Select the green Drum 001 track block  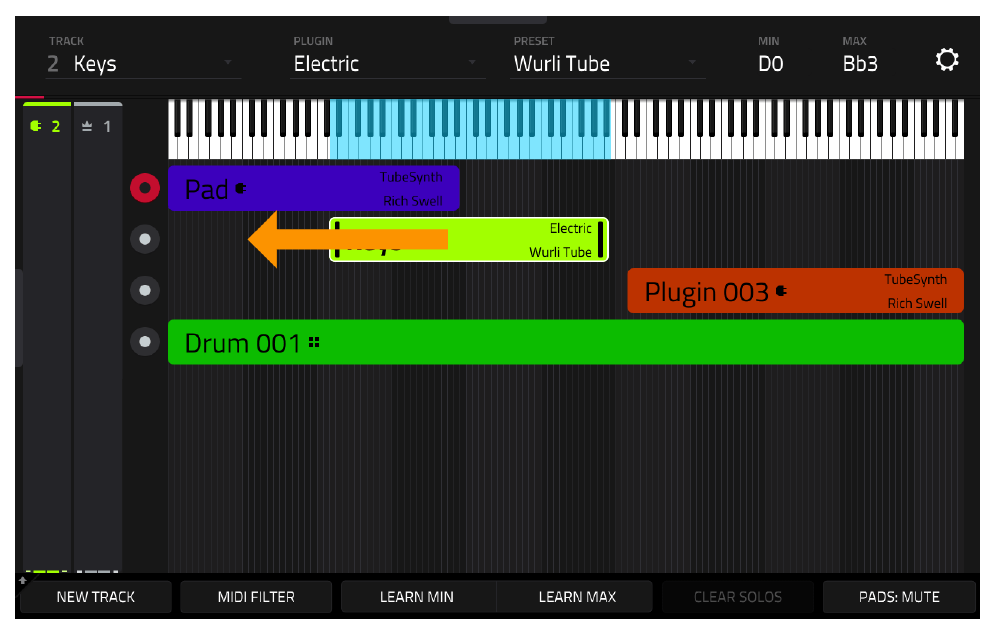(x=565, y=342)
